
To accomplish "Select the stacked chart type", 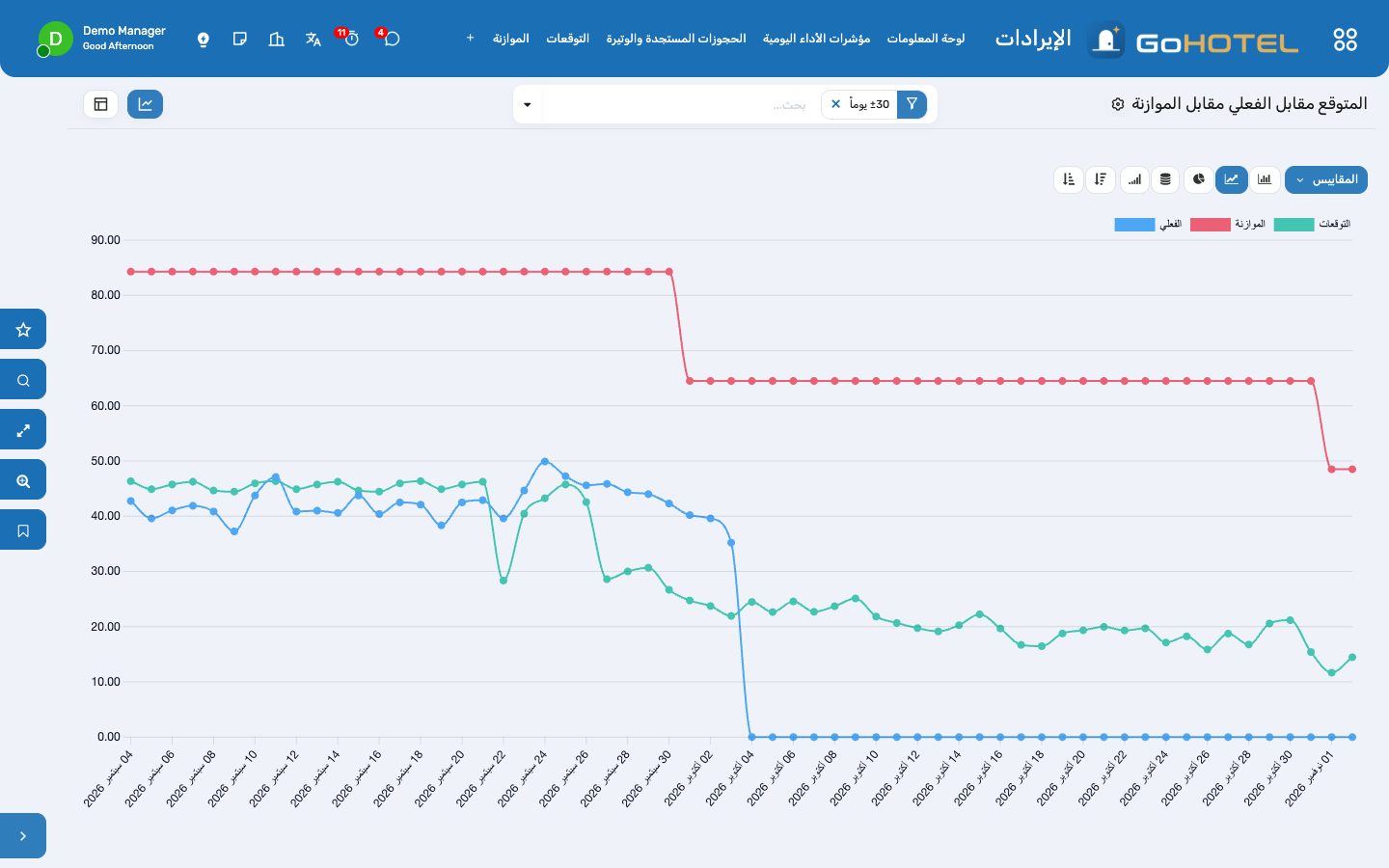I will pyautogui.click(x=1166, y=179).
